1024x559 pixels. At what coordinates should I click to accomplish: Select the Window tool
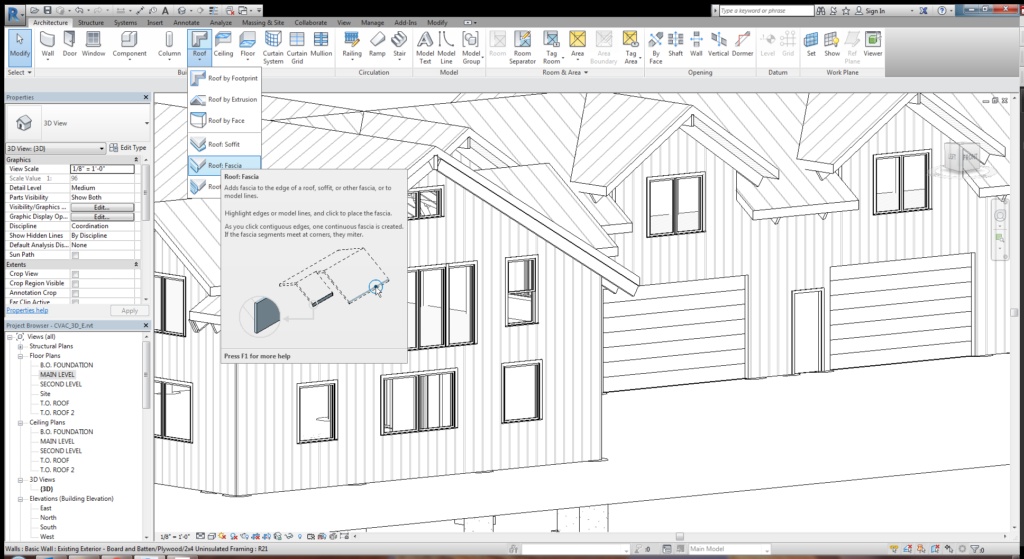click(x=93, y=44)
